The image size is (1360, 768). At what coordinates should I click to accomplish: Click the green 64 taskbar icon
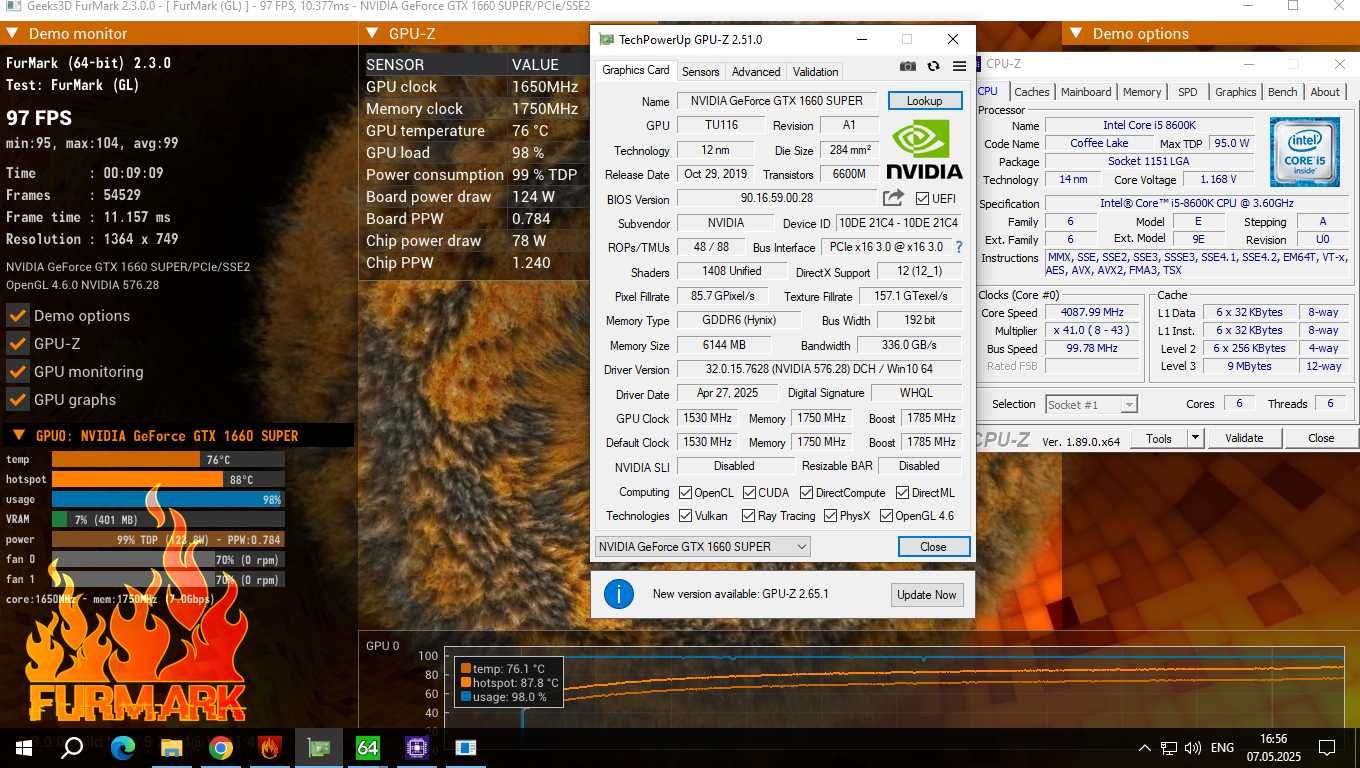(368, 748)
